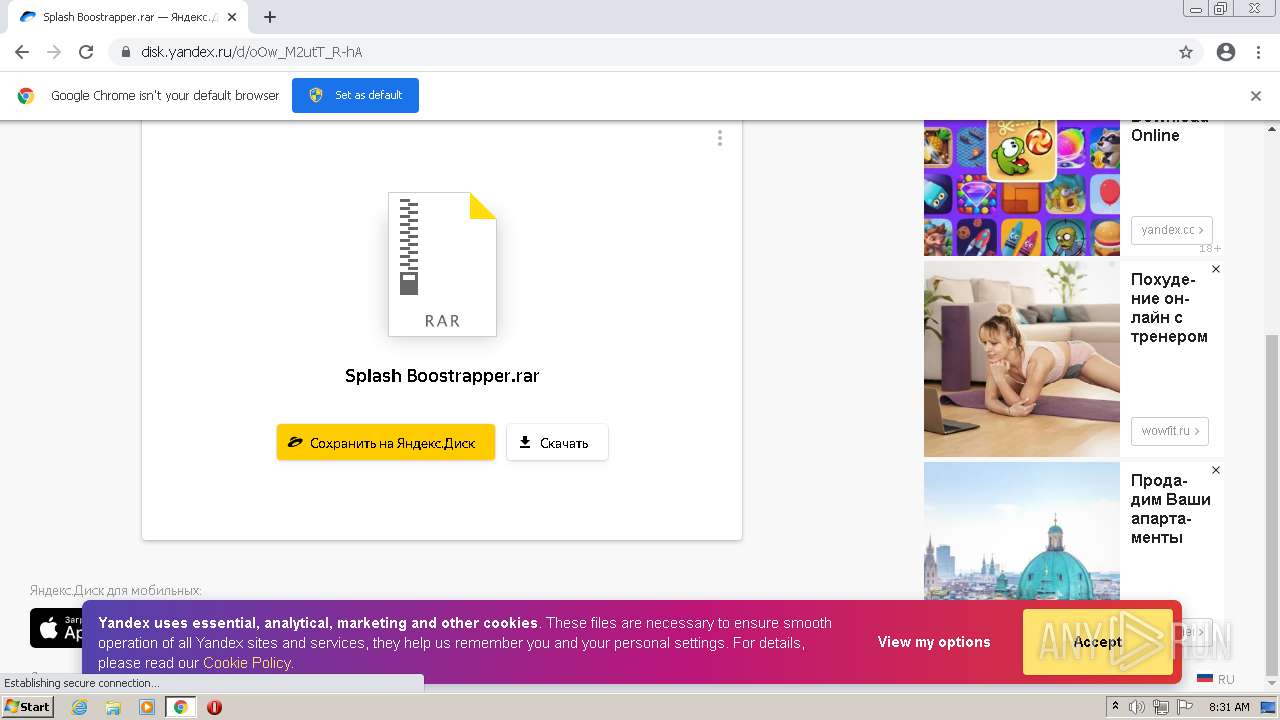Open the Windows Start menu
The height and width of the screenshot is (720, 1280).
click(x=27, y=707)
